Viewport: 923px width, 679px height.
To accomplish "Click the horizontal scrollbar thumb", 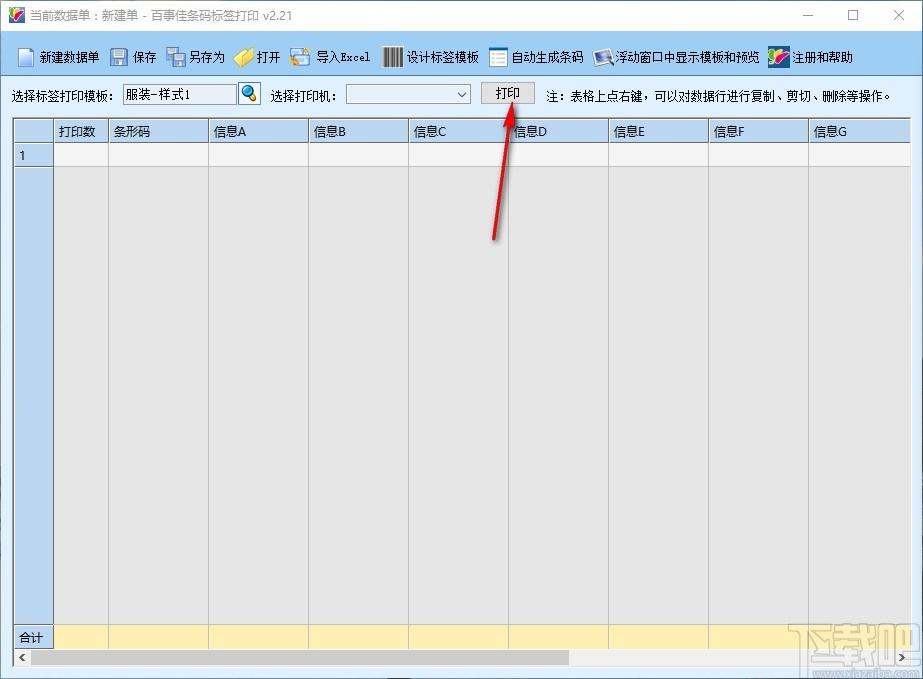I will [300, 657].
